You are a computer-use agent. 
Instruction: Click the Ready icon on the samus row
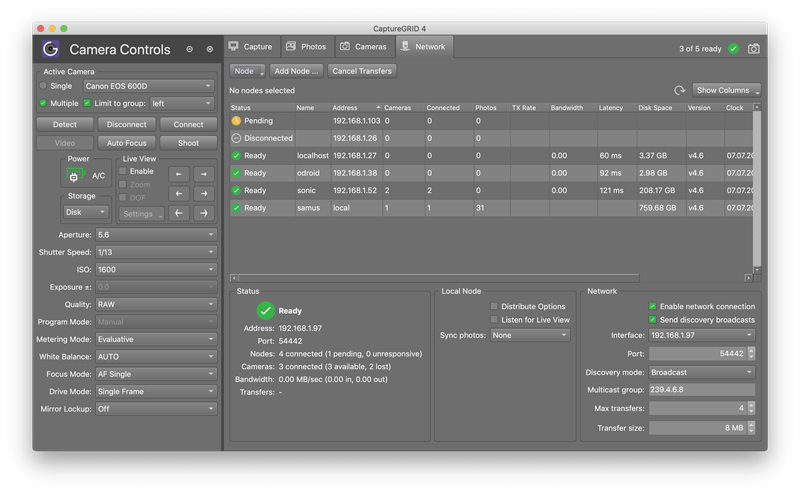[236, 208]
